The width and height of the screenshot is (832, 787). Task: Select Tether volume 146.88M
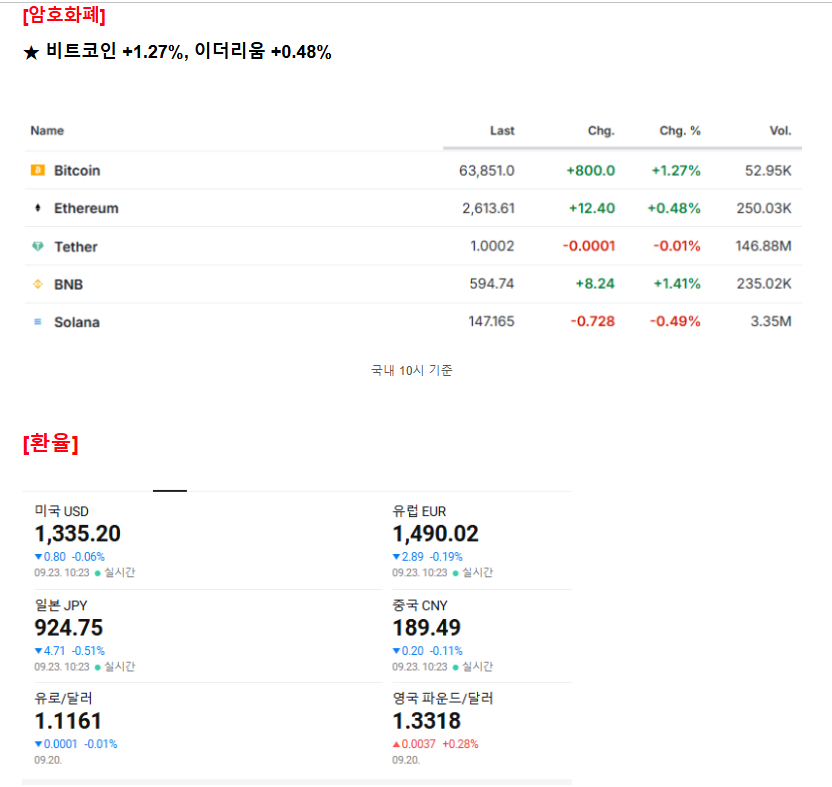(763, 246)
